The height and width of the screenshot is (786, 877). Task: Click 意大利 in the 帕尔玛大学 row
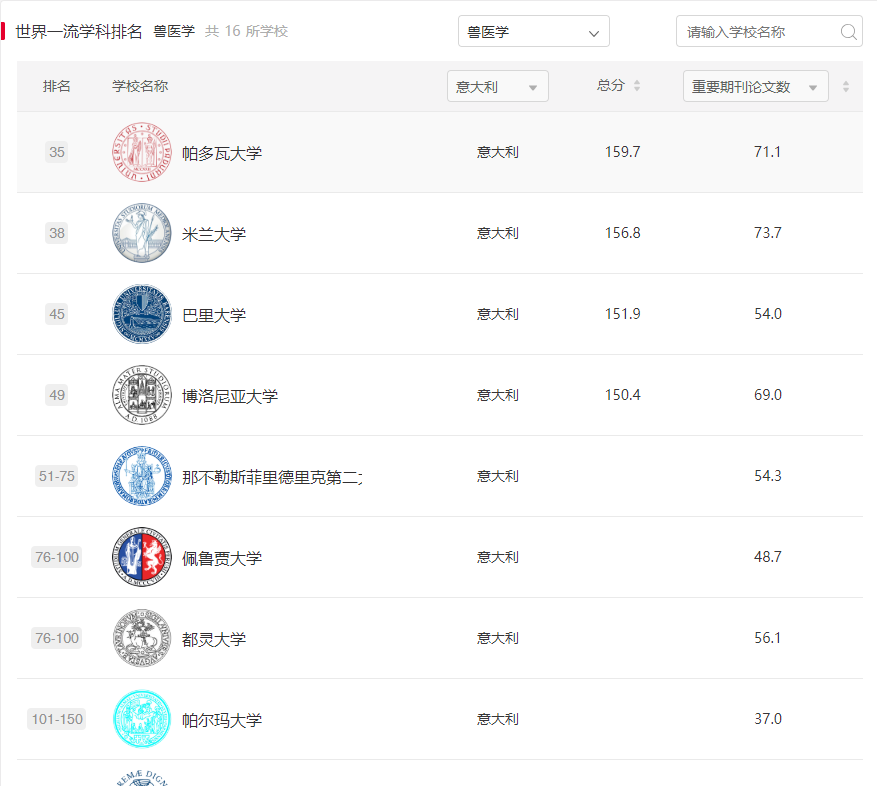tap(498, 719)
